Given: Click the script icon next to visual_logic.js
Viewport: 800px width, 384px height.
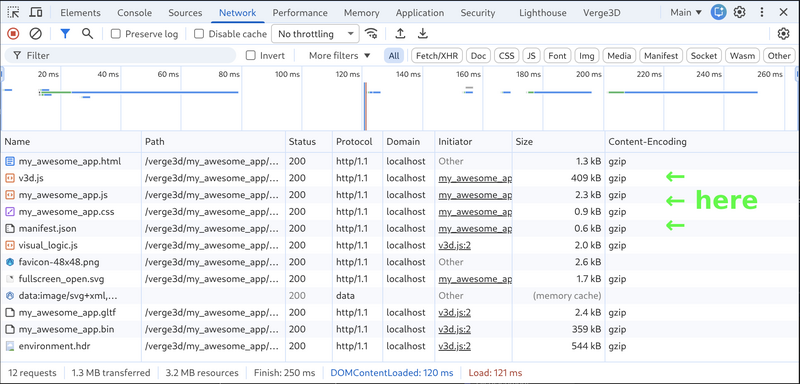Looking at the screenshot, I should [10, 245].
